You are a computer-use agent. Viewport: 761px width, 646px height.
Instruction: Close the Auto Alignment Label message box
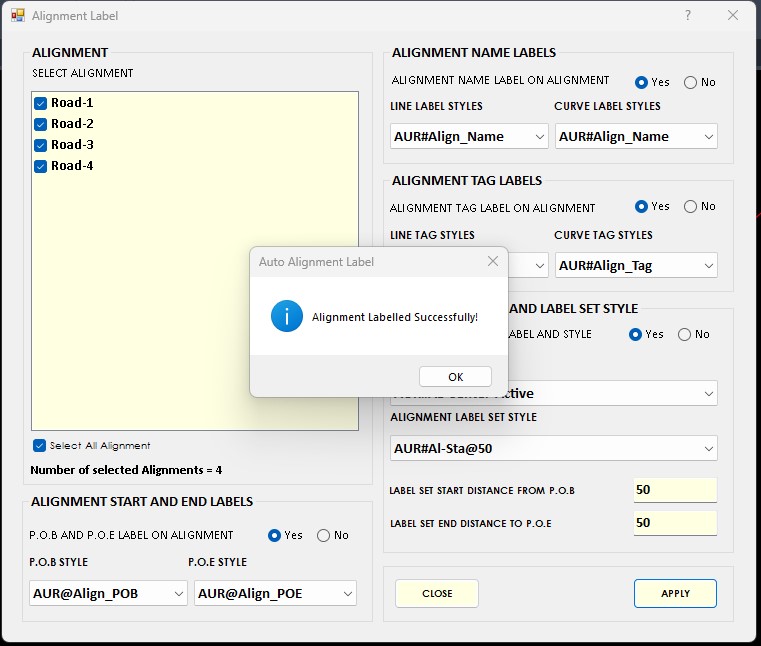492,261
